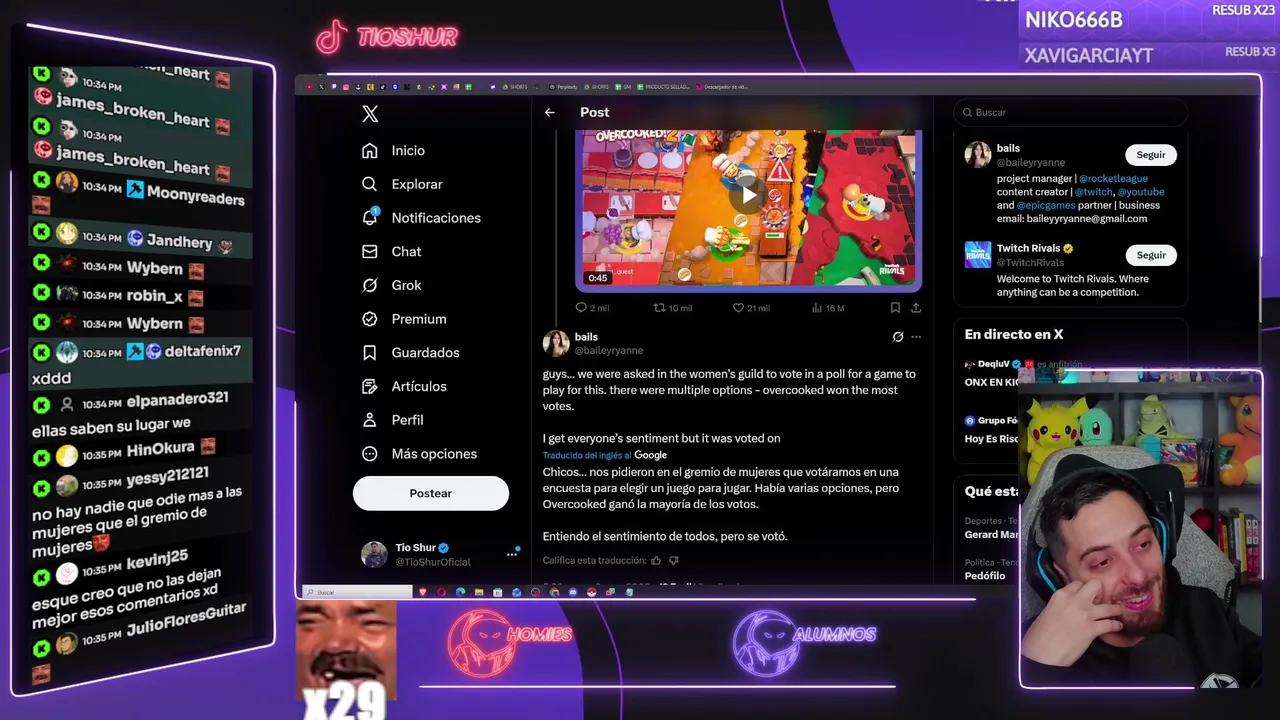The width and height of the screenshot is (1280, 720).
Task: Open Discord from the taskbar
Action: [x=573, y=592]
